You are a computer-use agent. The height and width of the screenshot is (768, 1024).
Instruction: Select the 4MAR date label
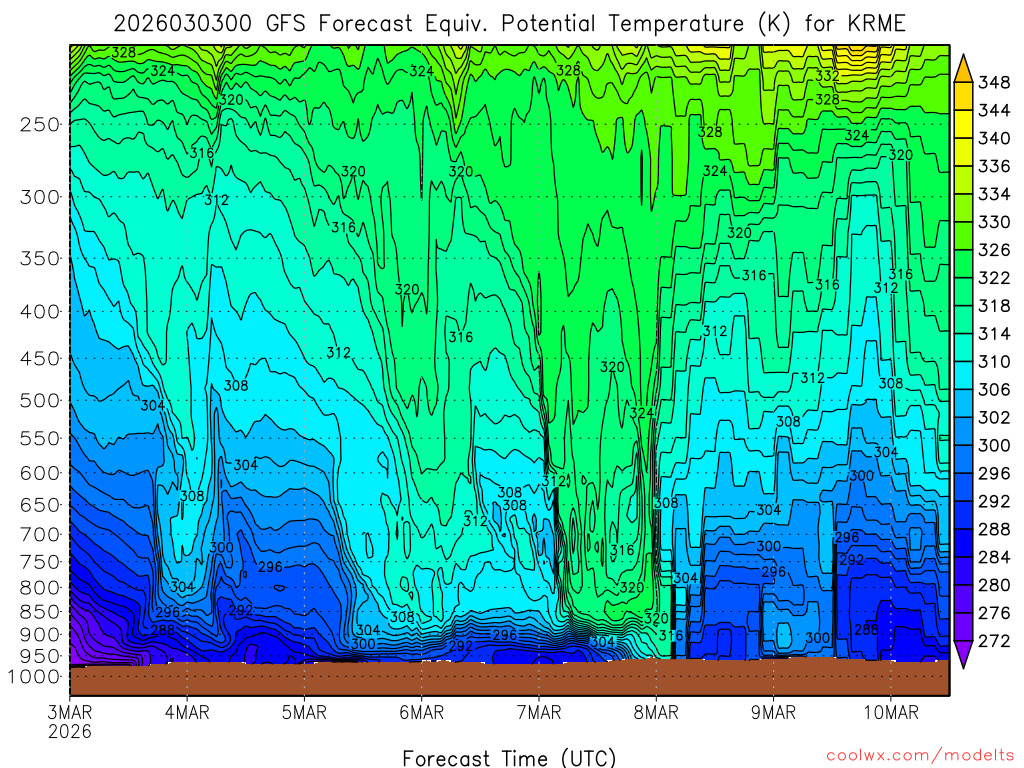[x=187, y=712]
